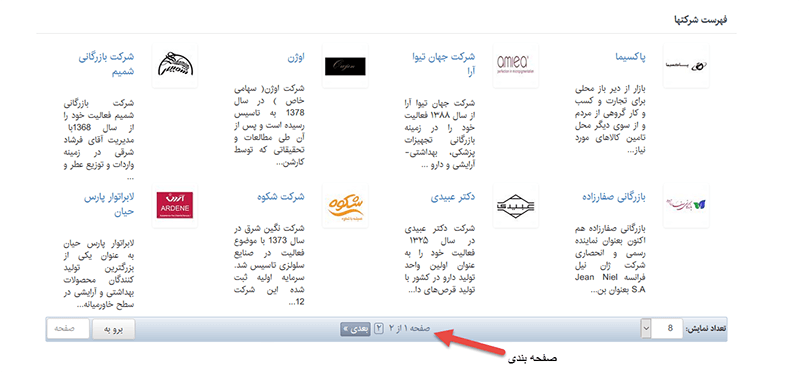800x372 pixels.
Task: Go to the next page with بعدی button
Action: 355,329
